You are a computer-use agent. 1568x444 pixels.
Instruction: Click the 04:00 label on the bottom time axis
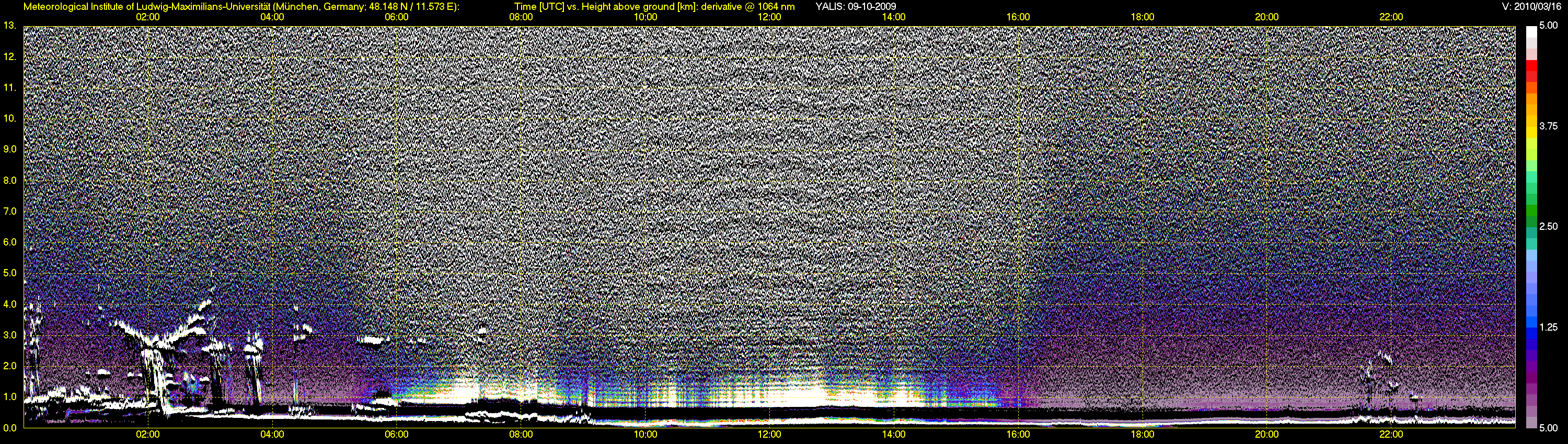point(272,434)
